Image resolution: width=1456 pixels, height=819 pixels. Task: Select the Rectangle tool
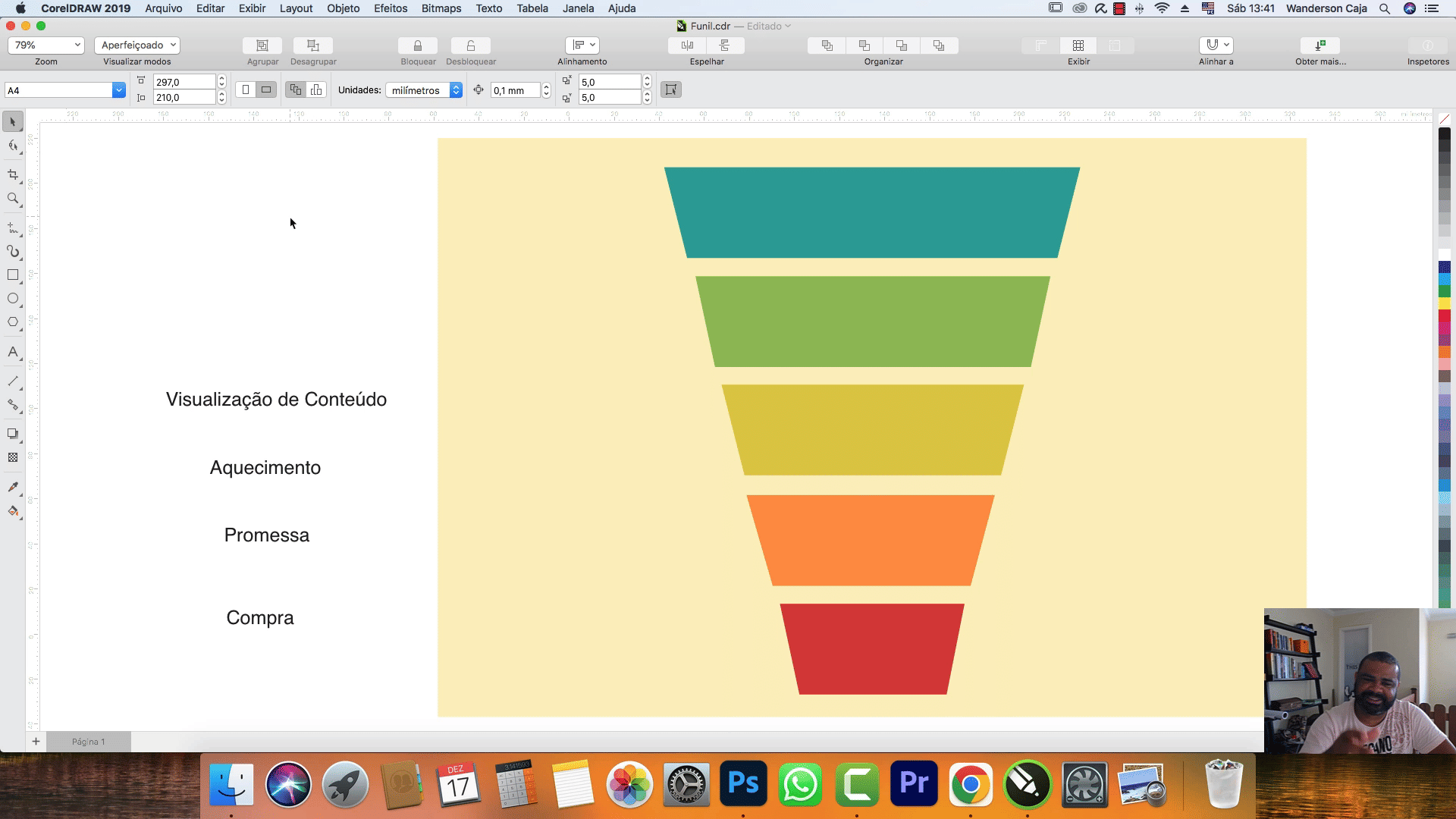click(13, 275)
